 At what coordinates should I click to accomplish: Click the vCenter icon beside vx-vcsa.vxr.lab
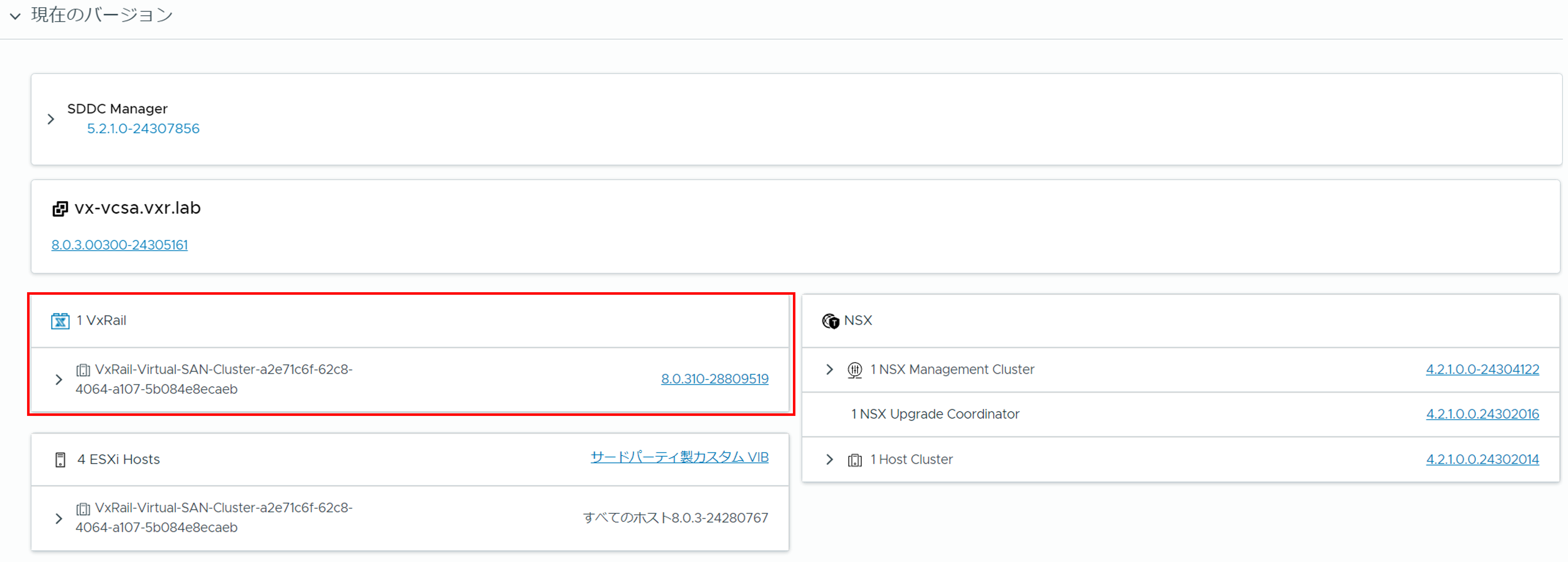coord(60,209)
